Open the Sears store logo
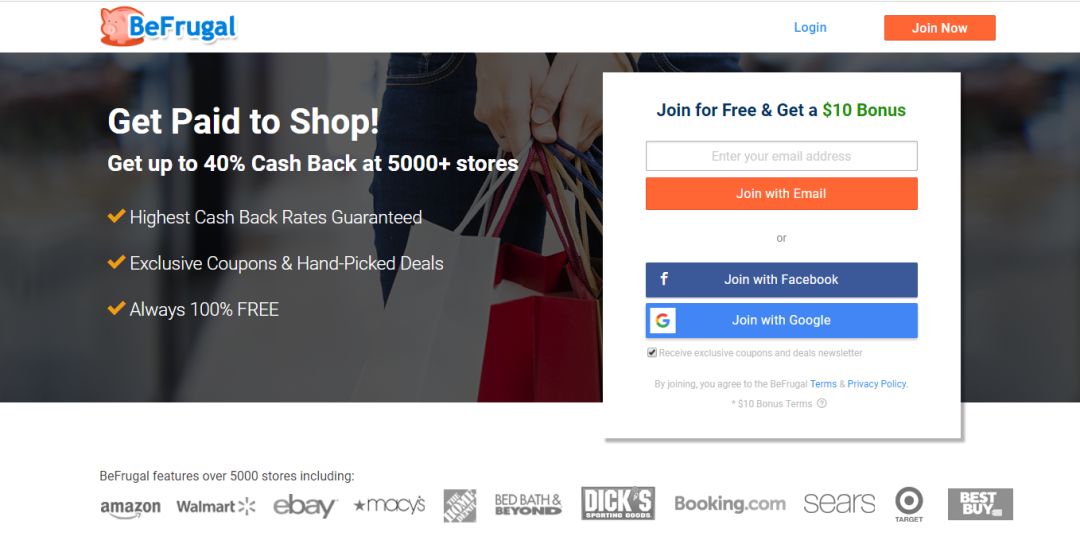The image size is (1080, 552). 839,504
